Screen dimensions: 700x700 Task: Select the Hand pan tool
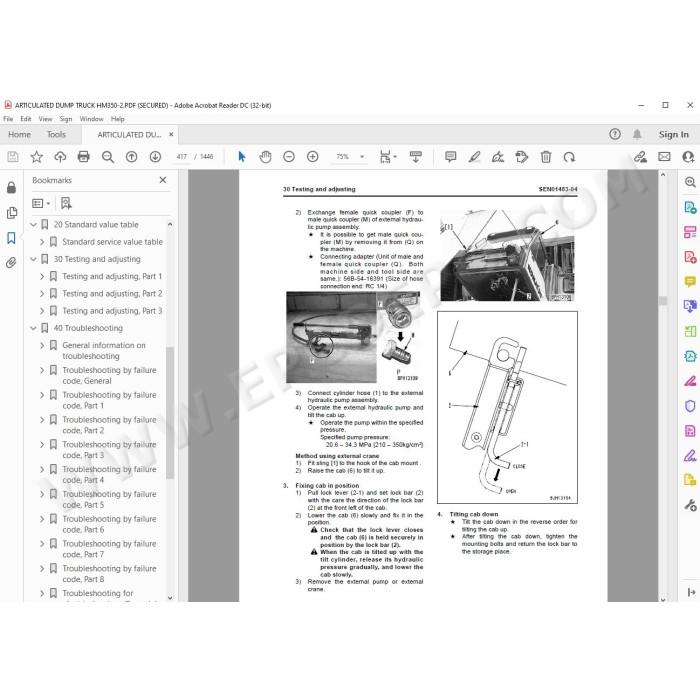pos(265,157)
